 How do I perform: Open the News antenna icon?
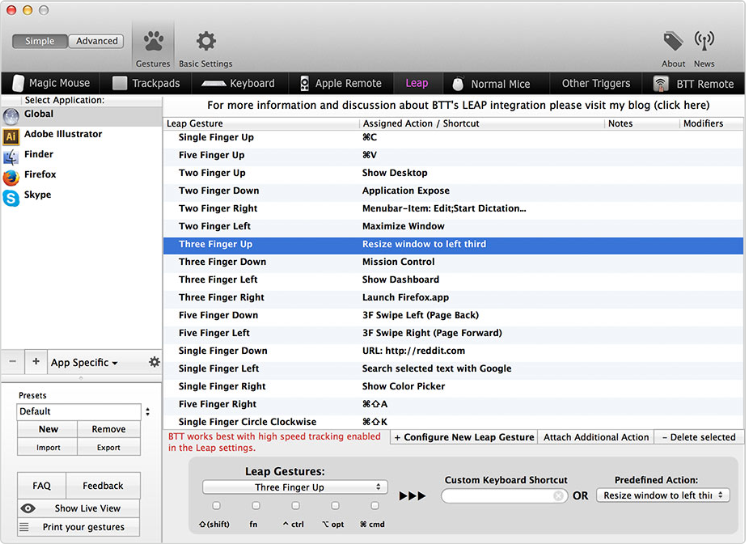click(704, 41)
